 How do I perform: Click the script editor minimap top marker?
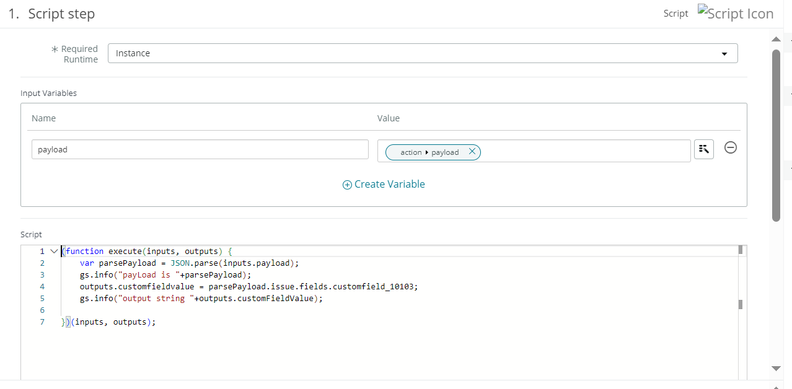point(740,250)
